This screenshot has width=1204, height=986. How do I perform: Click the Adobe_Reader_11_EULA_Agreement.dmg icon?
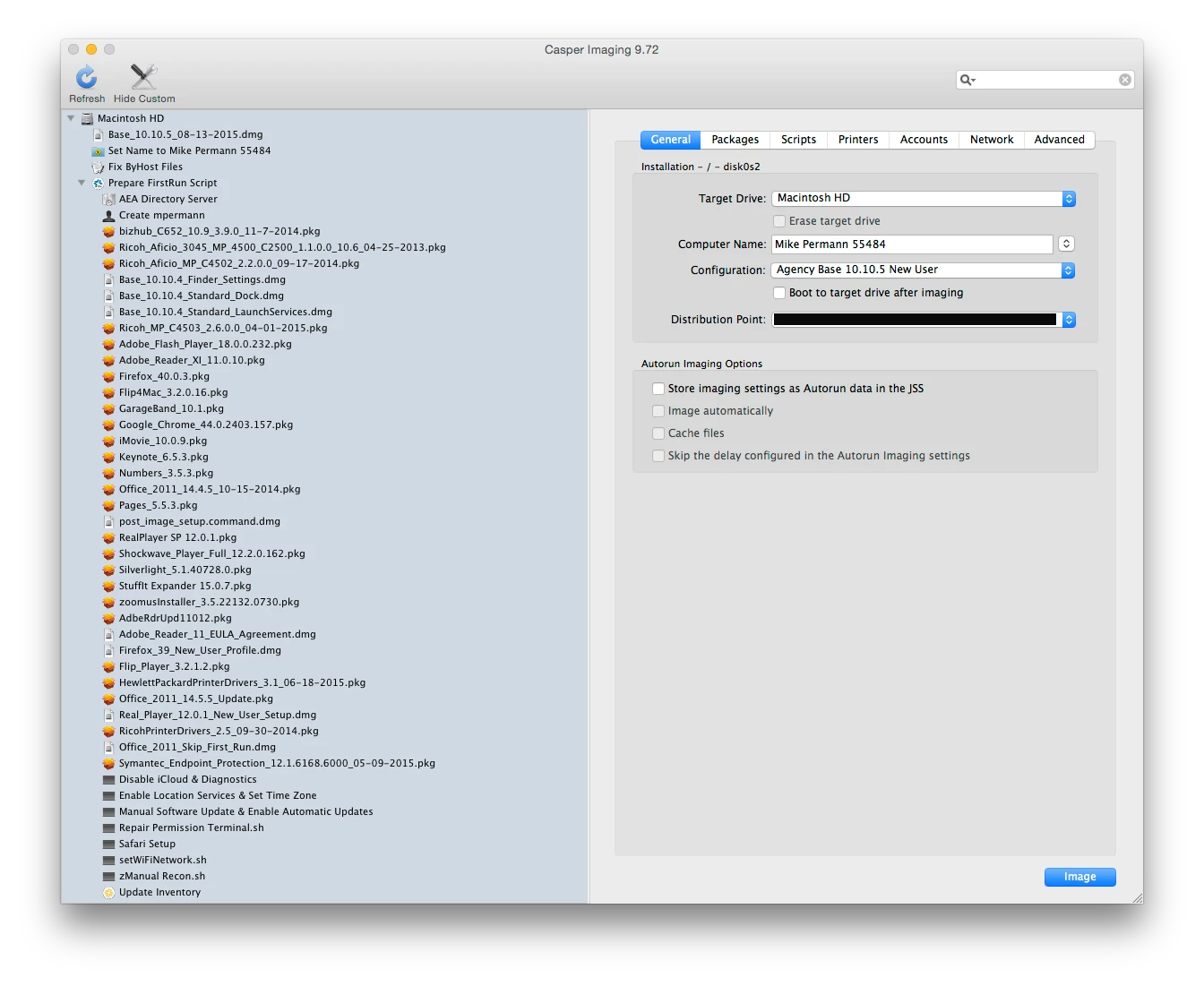click(108, 634)
